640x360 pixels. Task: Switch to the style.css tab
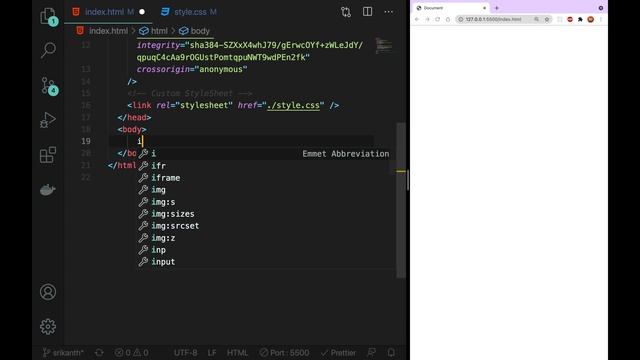tap(189, 12)
